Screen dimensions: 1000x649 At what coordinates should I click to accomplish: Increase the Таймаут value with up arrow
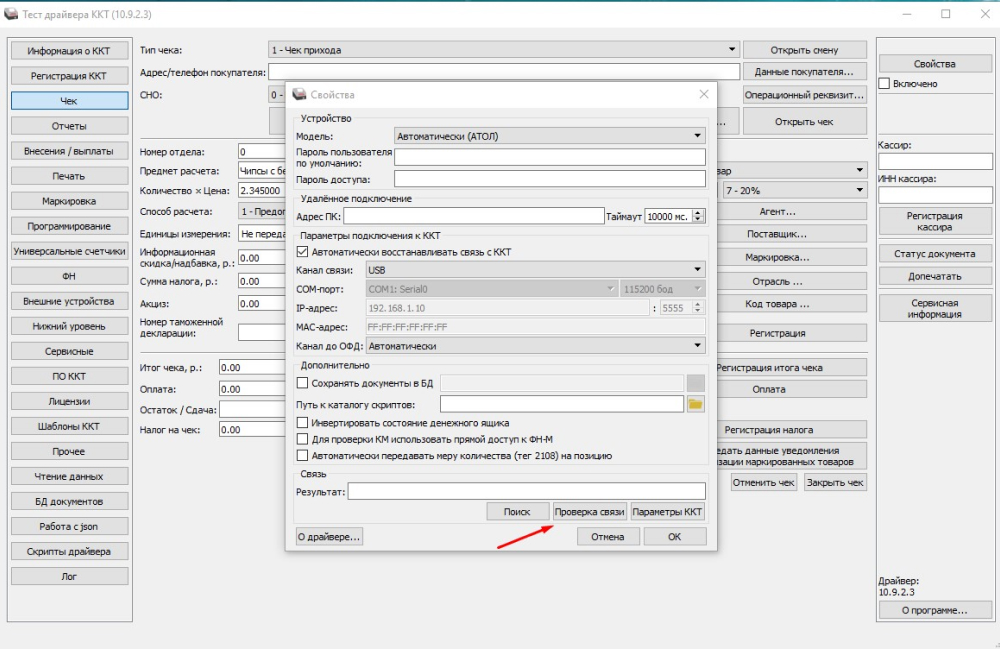coord(698,213)
